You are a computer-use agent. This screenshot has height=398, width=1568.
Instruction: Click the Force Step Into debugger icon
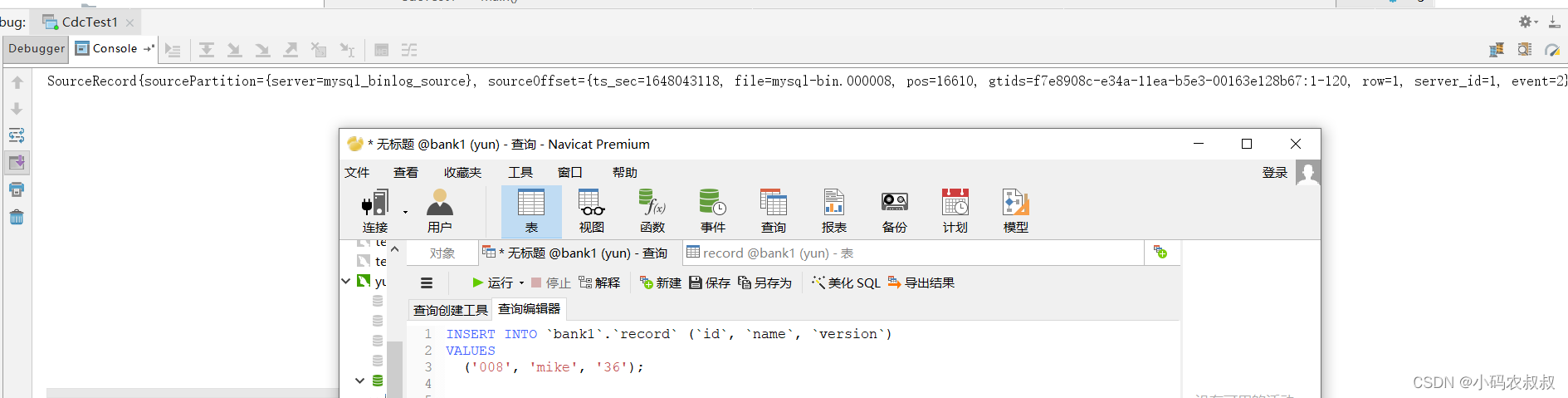tap(262, 51)
